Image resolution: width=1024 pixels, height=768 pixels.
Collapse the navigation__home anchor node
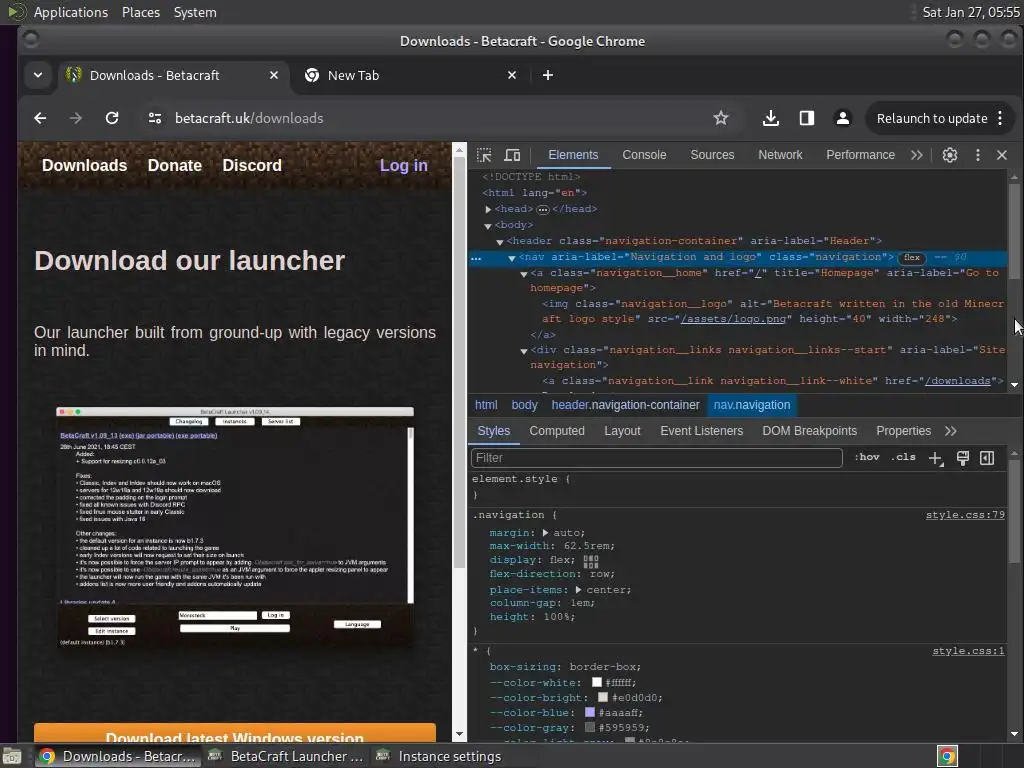524,274
